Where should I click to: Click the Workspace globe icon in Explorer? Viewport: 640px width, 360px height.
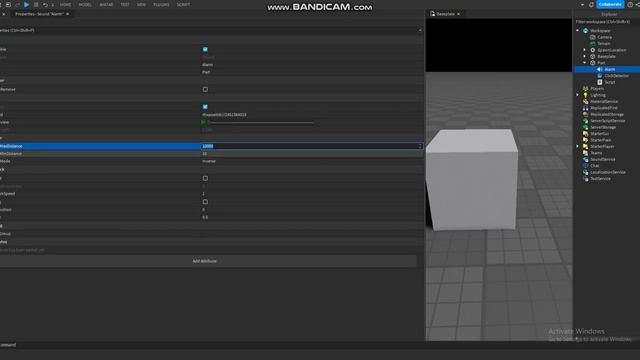point(585,31)
